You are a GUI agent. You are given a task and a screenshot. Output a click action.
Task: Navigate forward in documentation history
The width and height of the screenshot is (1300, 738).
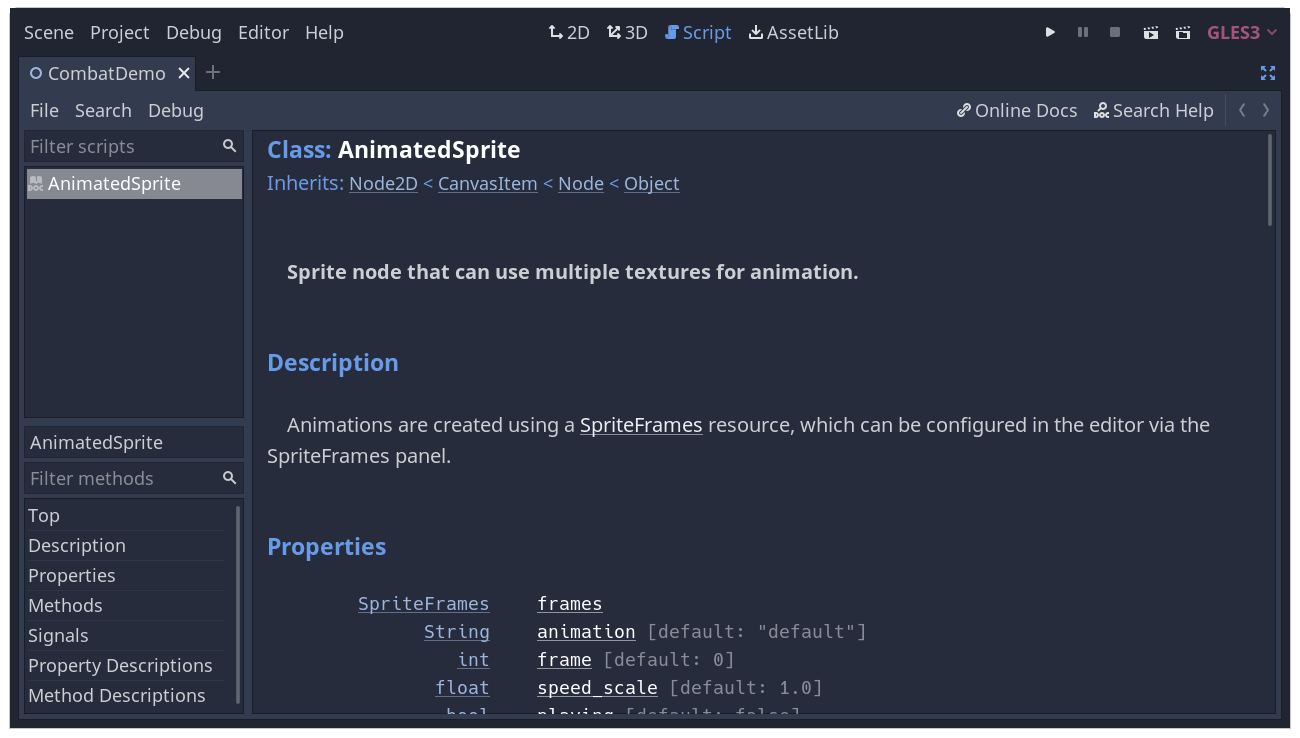[x=1265, y=110]
